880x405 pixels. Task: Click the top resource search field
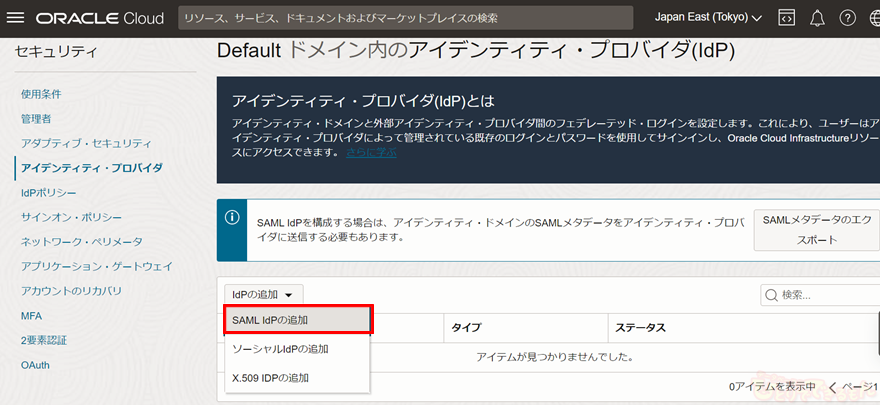(405, 18)
